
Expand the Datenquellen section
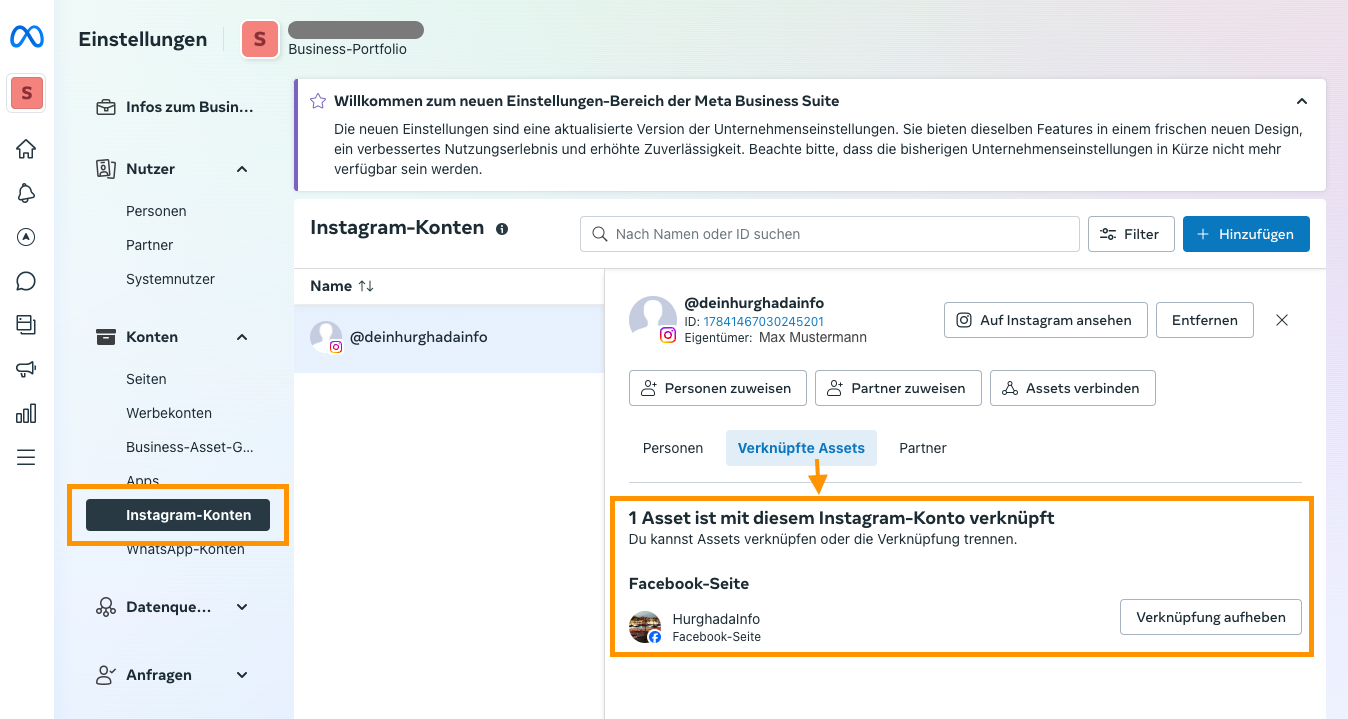tap(242, 607)
